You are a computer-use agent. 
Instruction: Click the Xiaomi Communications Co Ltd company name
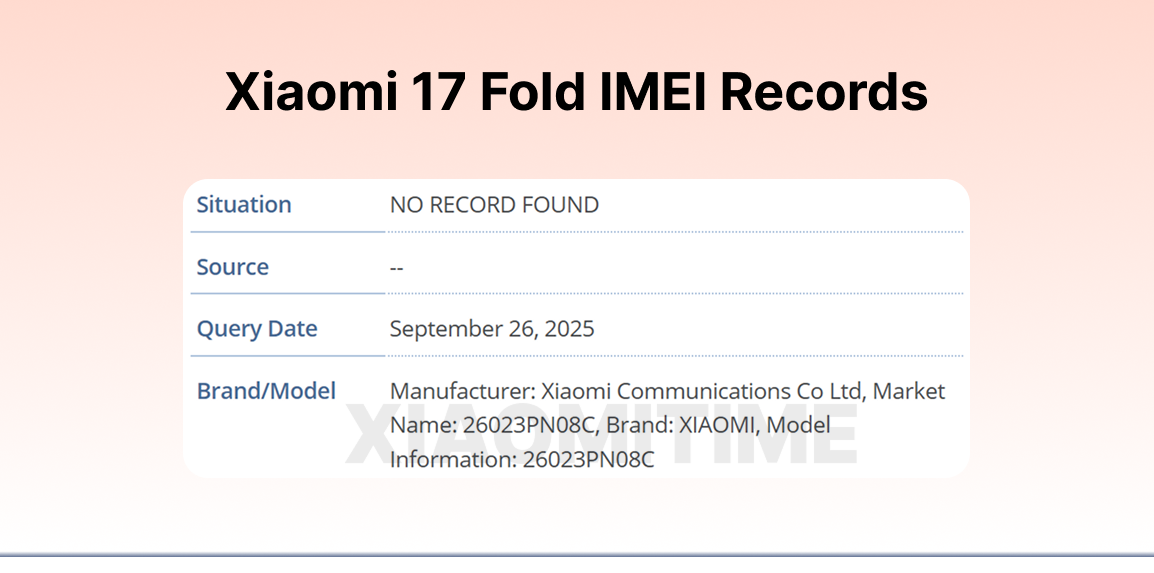pos(692,391)
